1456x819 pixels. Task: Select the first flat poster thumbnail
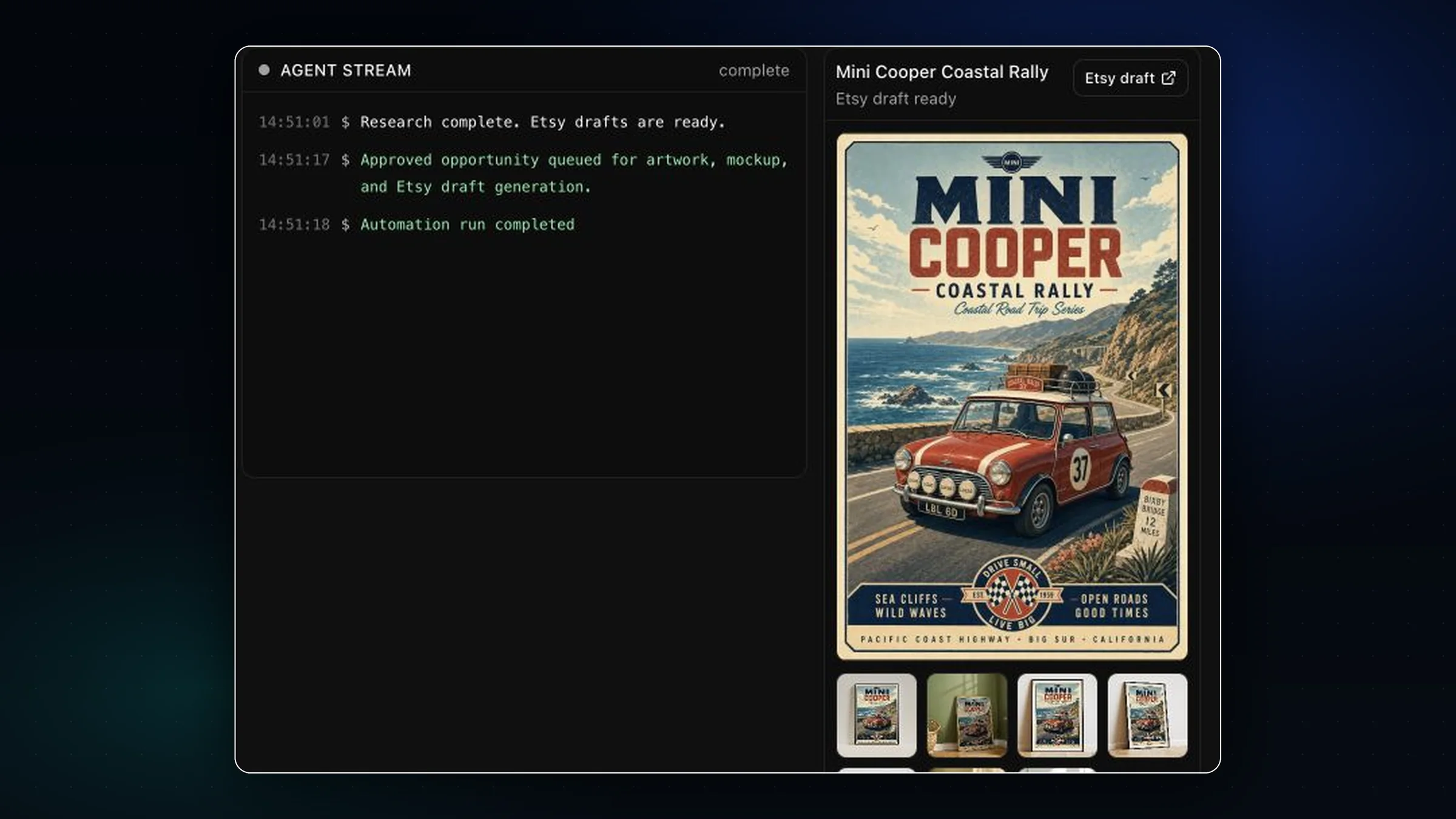(x=876, y=715)
